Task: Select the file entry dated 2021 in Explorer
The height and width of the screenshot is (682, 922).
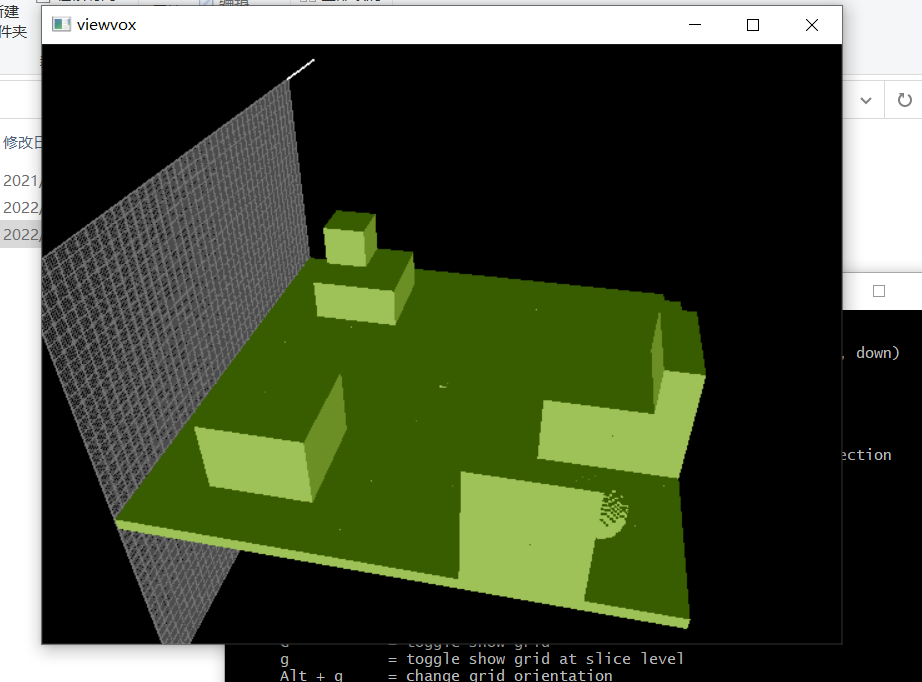Action: click(x=20, y=181)
